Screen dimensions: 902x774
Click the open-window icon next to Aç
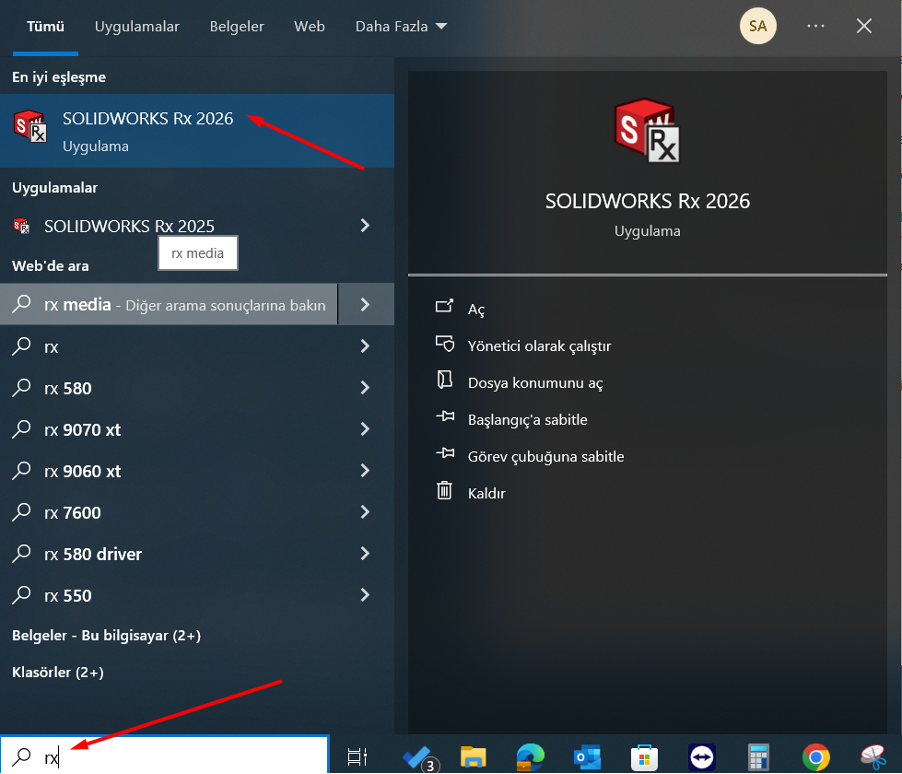click(x=444, y=306)
